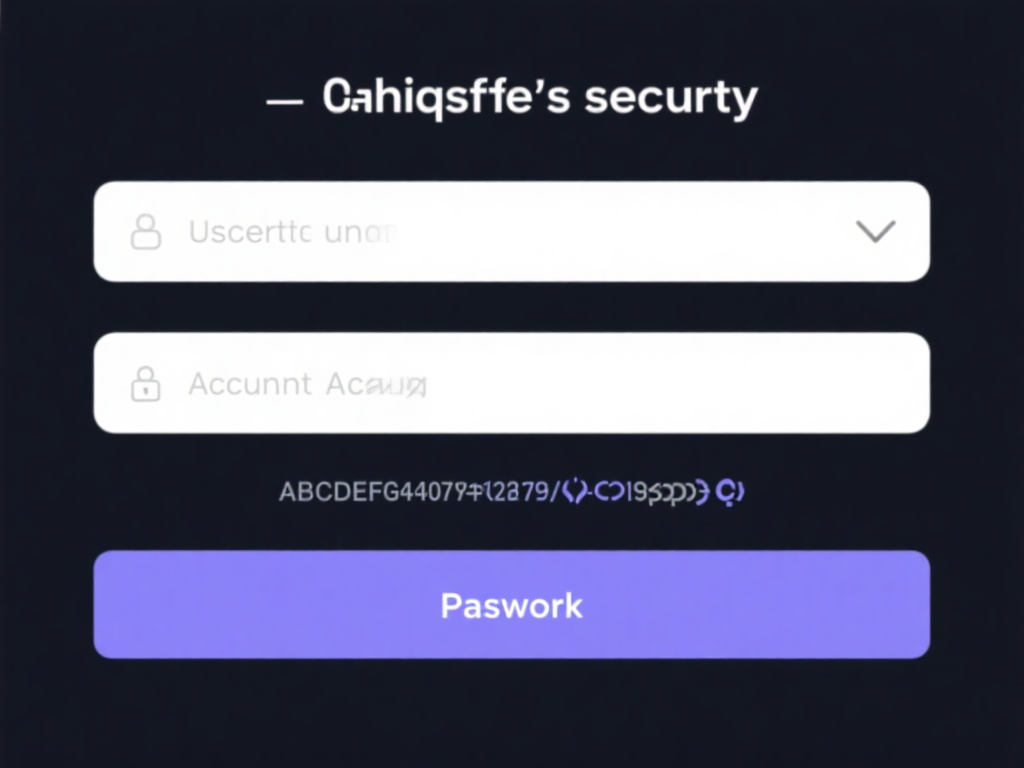This screenshot has height=768, width=1024.
Task: Click the purple bracket symbols after the slash
Action: pos(575,492)
